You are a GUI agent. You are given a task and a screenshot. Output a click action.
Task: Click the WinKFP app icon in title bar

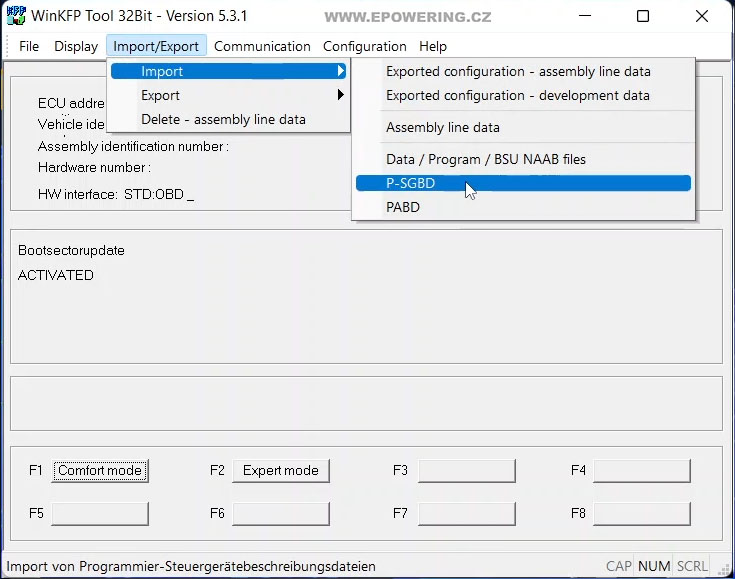(x=16, y=15)
